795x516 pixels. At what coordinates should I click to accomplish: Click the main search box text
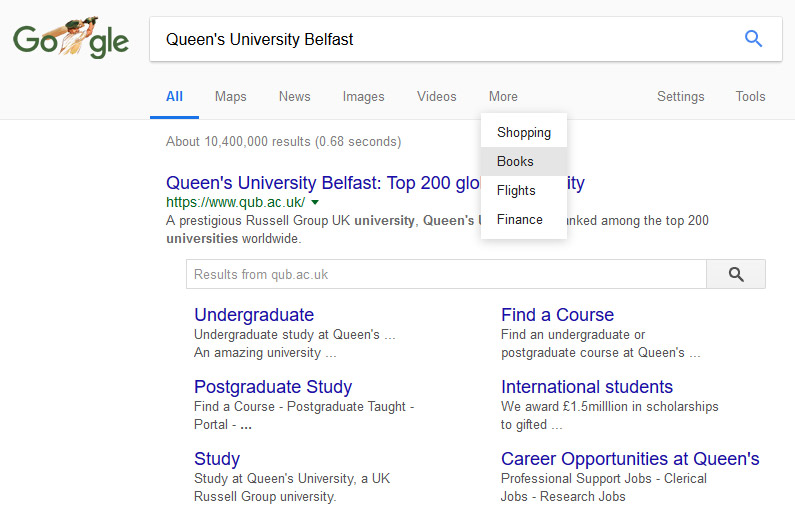[x=259, y=39]
